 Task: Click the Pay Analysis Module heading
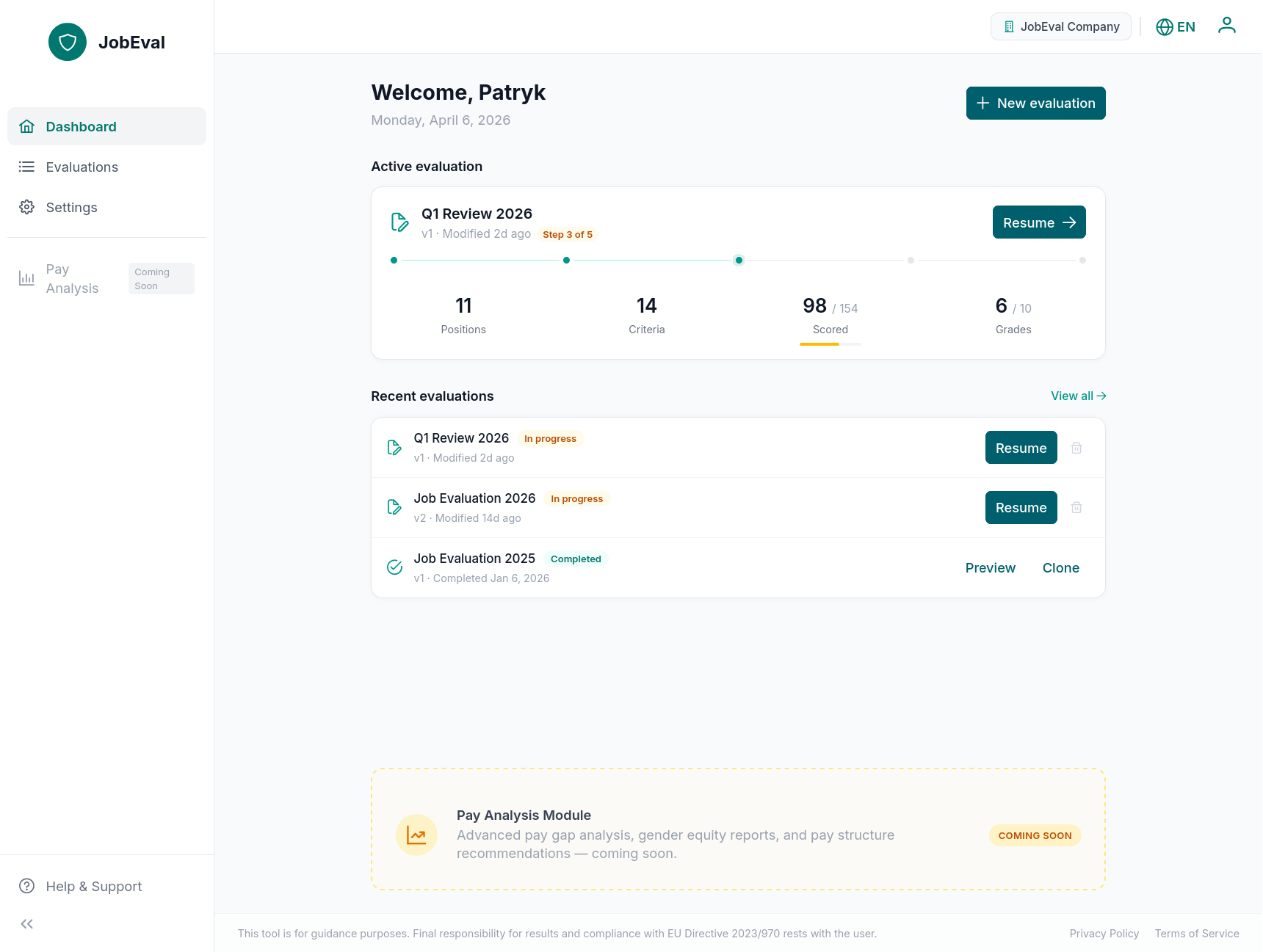click(524, 815)
